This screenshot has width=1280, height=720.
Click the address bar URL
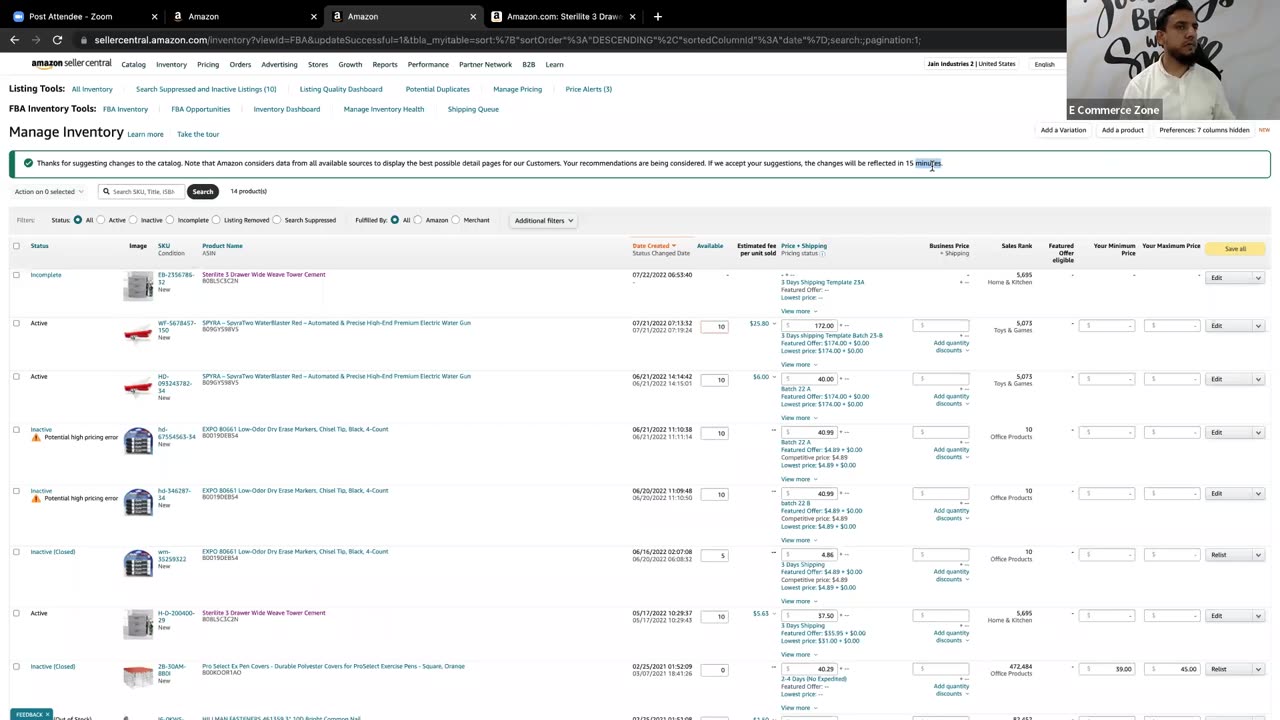[507, 40]
